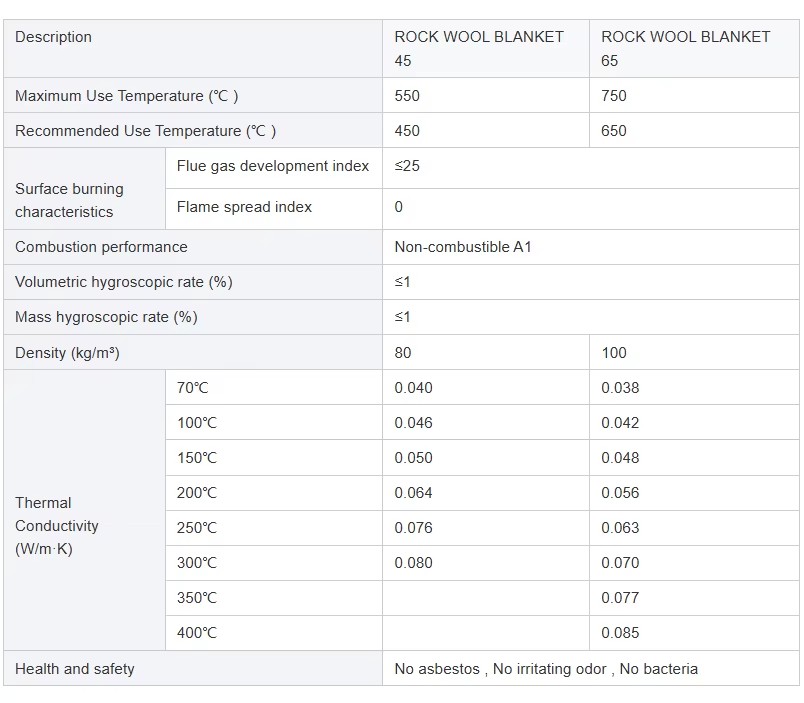The image size is (804, 703).
Task: Click the 0.085 value at 400℃
Action: 620,633
